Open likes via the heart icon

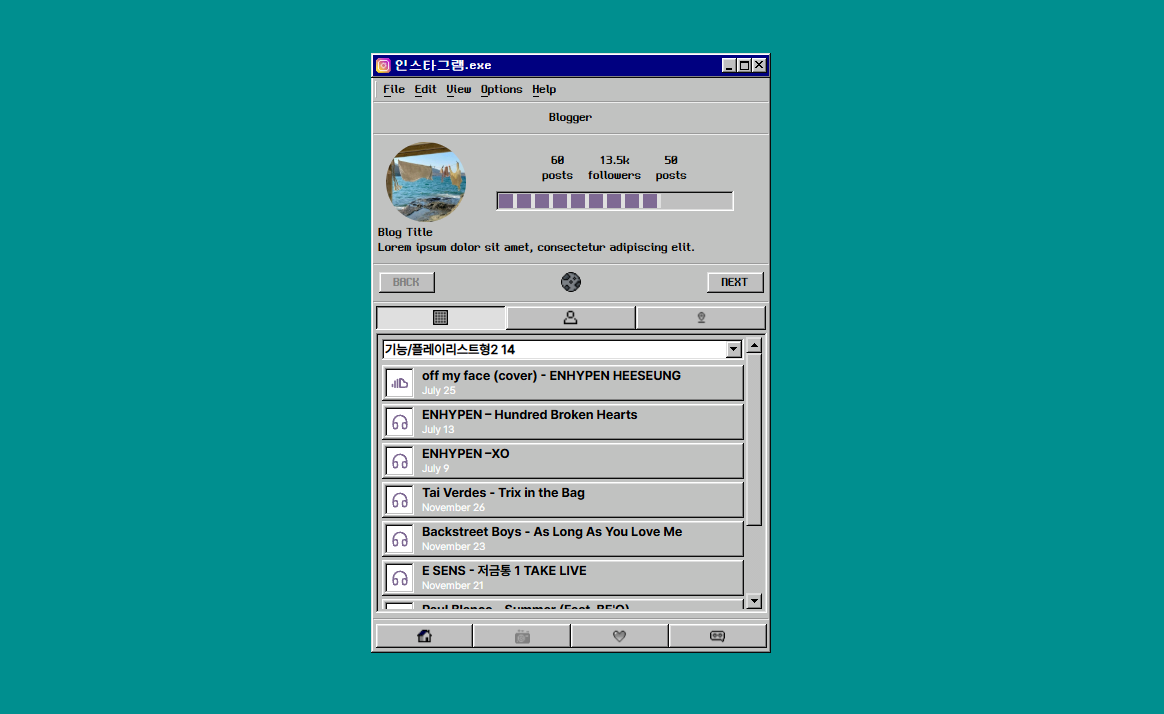tap(620, 636)
